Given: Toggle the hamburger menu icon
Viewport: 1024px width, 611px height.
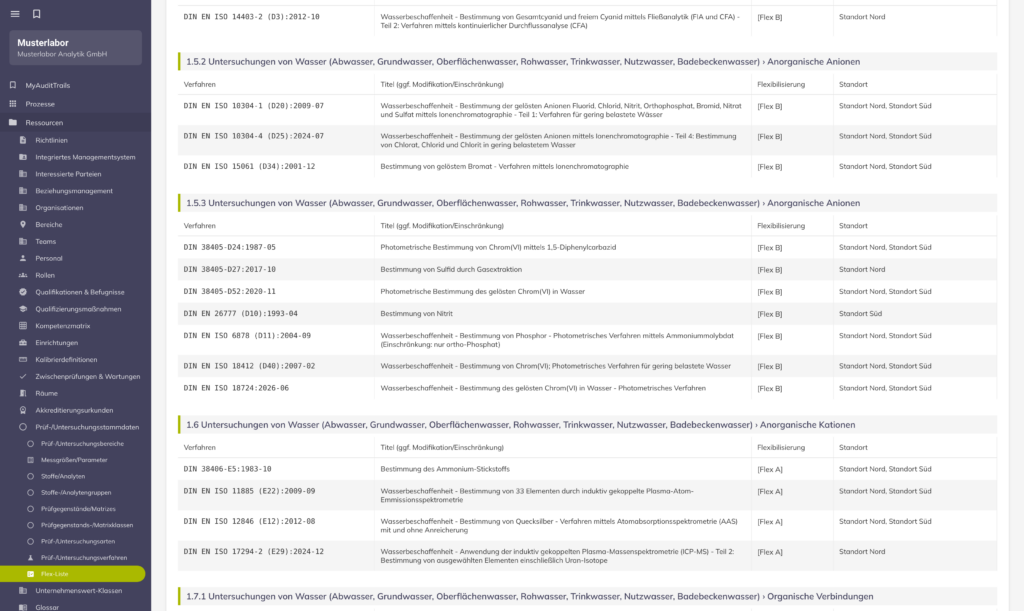Looking at the screenshot, I should click(15, 14).
